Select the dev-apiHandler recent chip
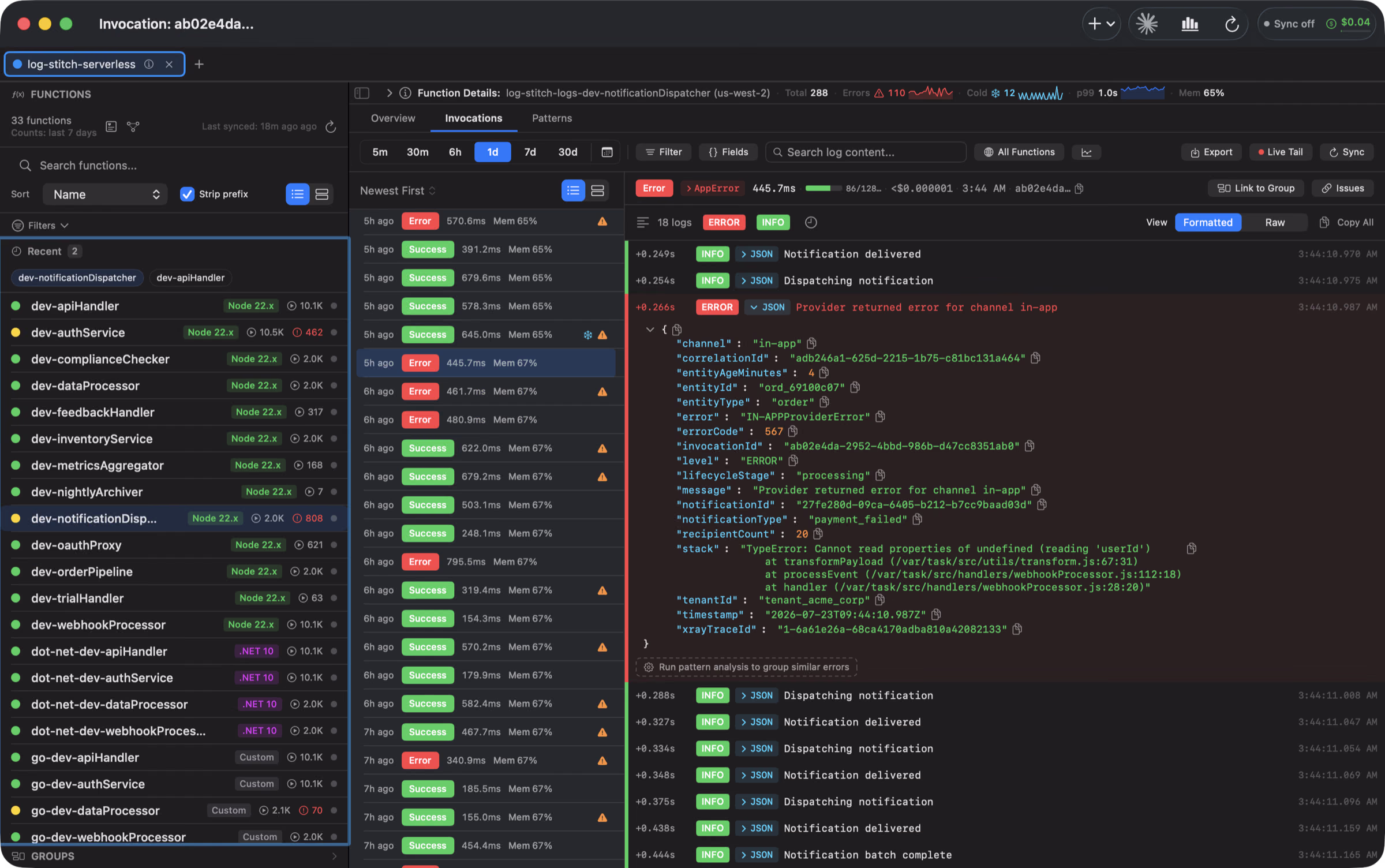 point(190,278)
